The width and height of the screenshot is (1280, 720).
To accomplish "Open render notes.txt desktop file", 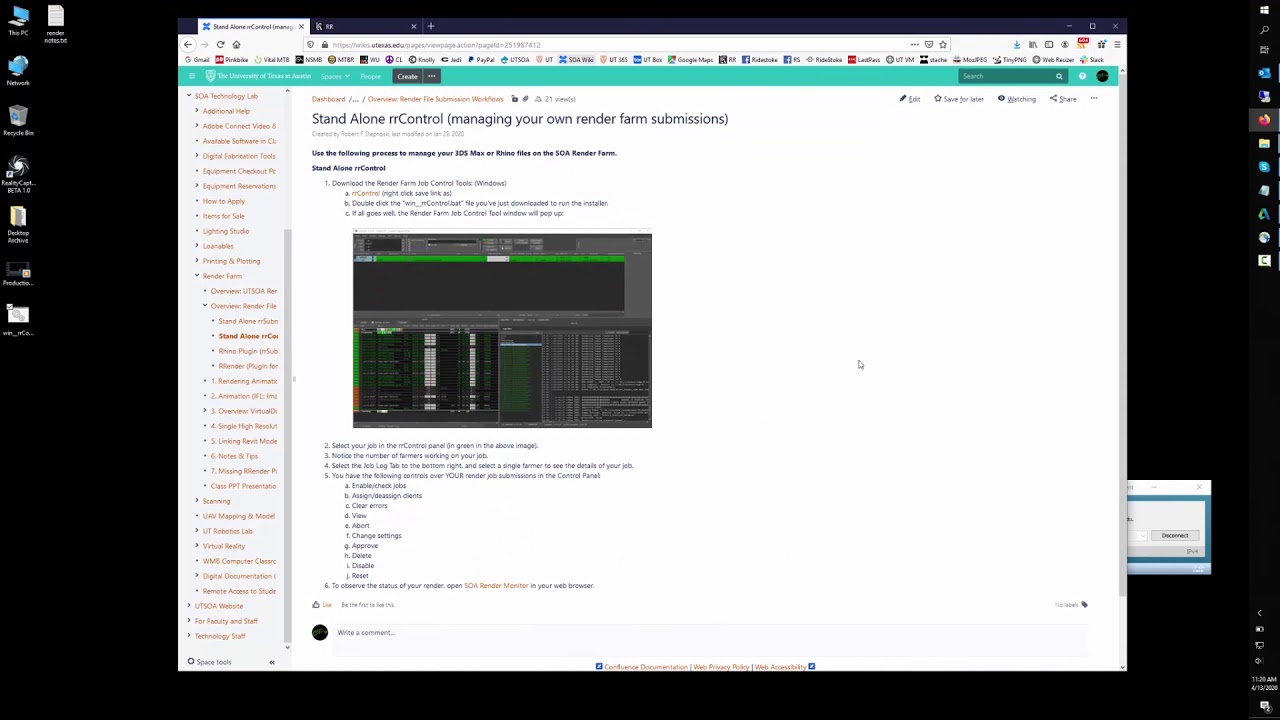I will [55, 25].
